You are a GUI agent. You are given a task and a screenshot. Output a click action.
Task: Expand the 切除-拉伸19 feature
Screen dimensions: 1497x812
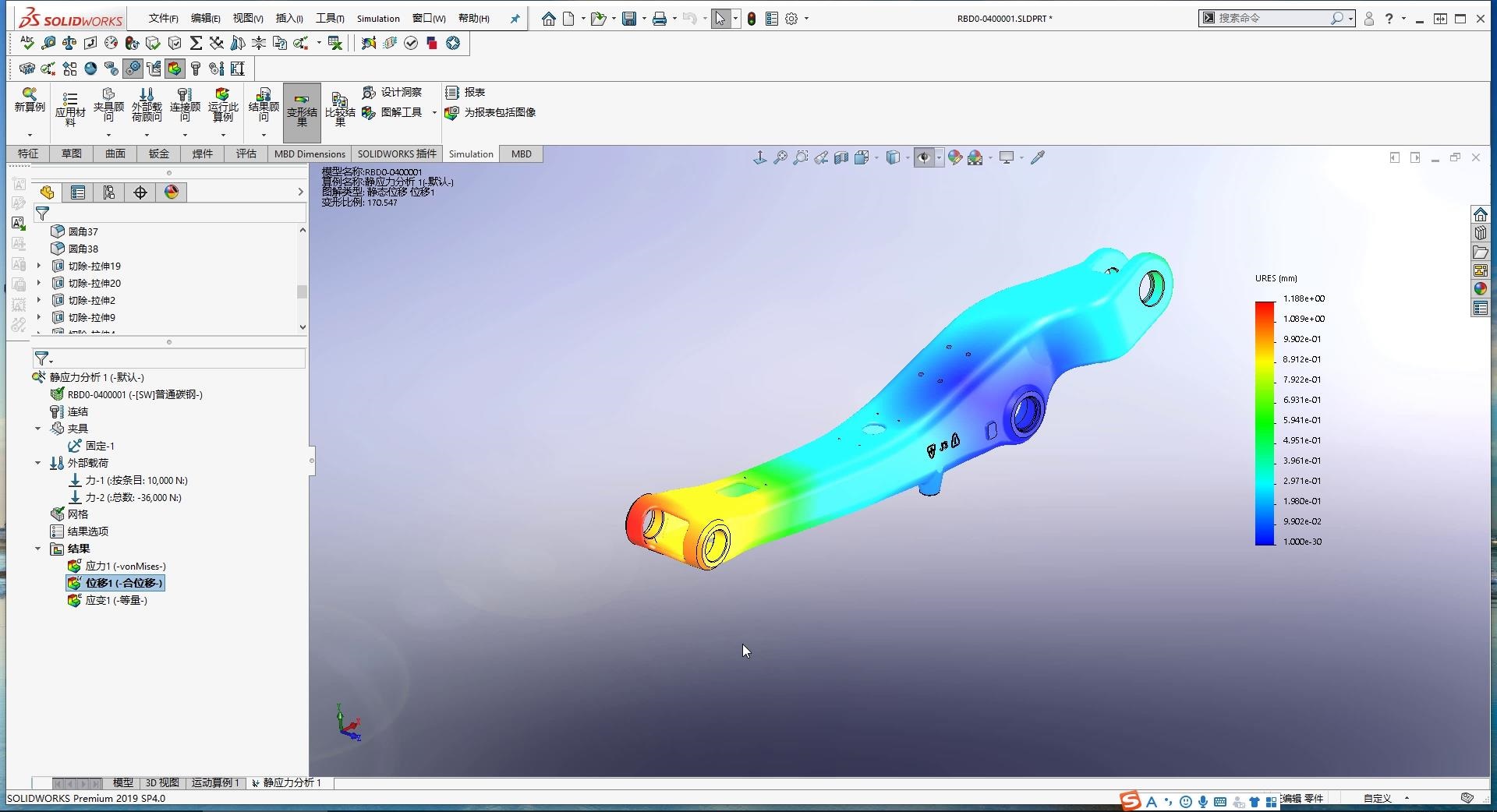point(39,266)
